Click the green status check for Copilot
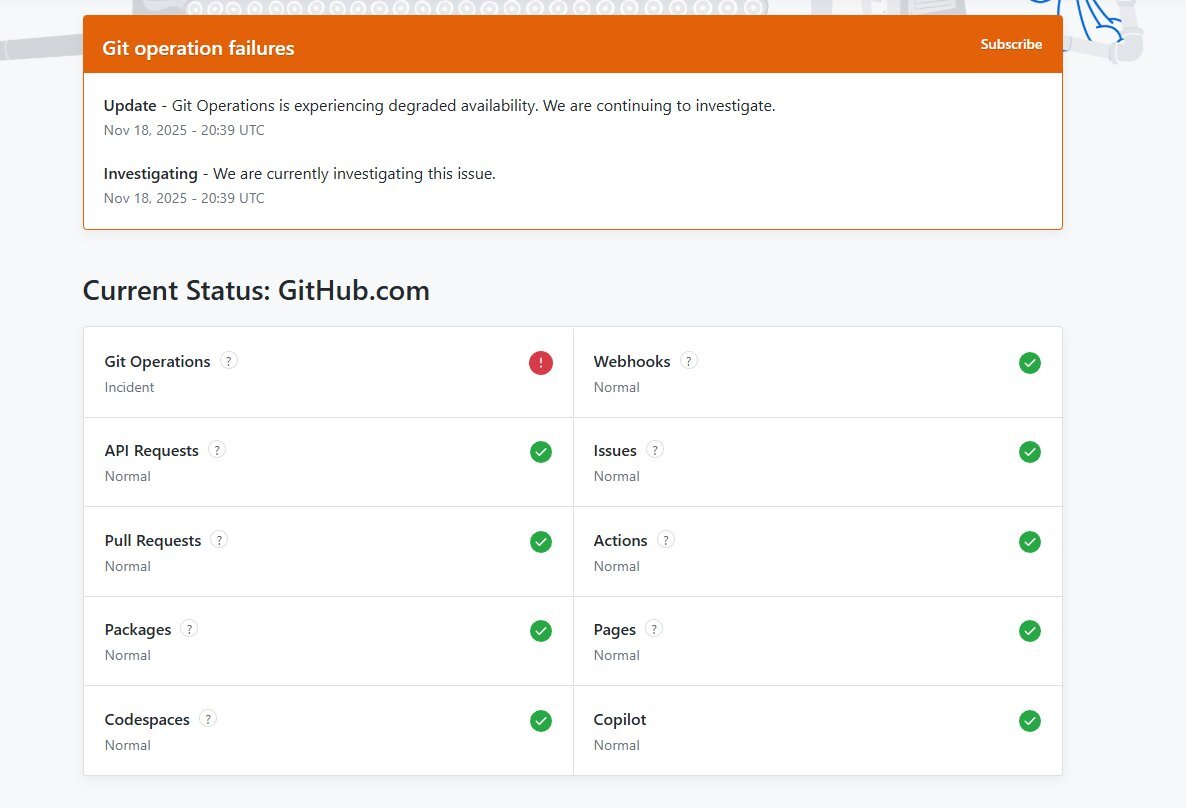This screenshot has height=808, width=1186. coord(1030,721)
